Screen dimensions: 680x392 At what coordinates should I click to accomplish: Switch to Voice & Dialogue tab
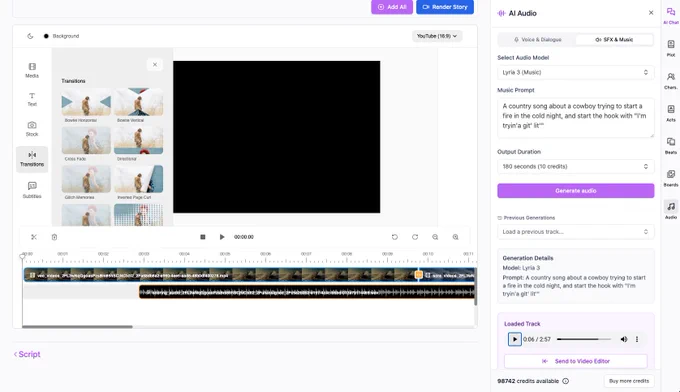pyautogui.click(x=537, y=39)
